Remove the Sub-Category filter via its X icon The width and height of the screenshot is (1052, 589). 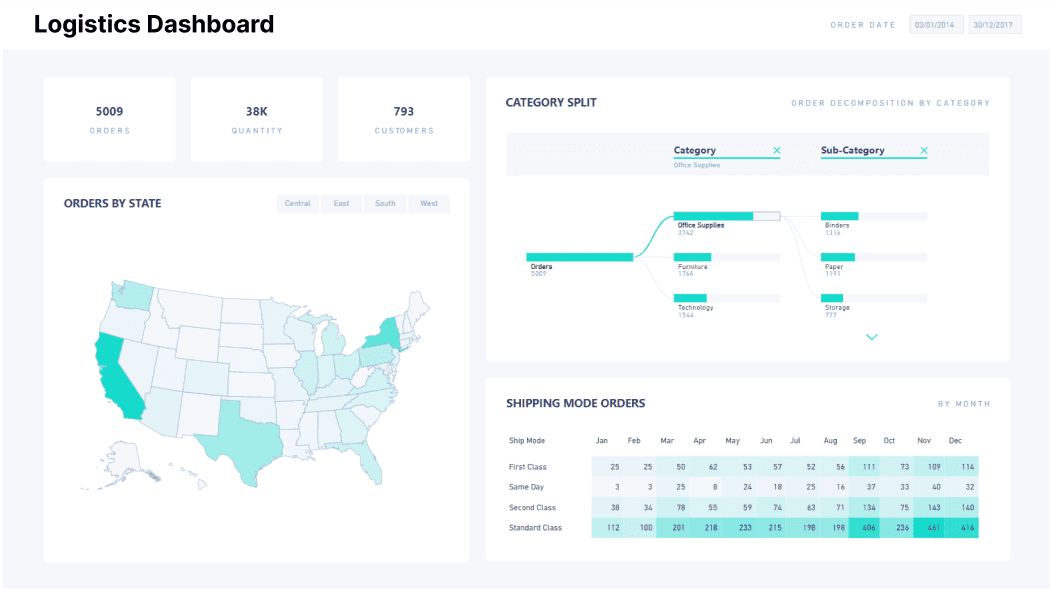[x=925, y=151]
